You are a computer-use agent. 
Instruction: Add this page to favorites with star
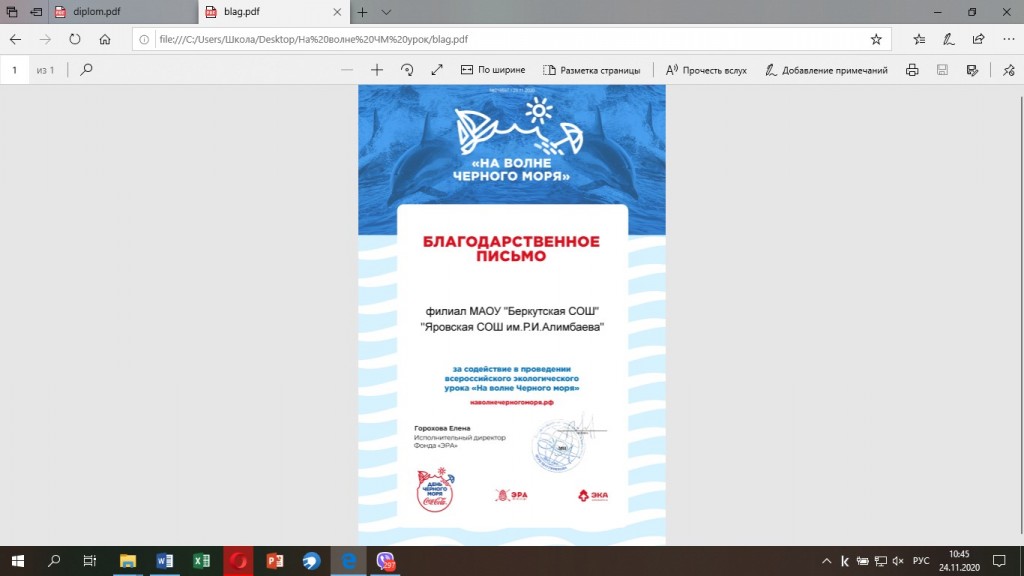[x=876, y=40]
